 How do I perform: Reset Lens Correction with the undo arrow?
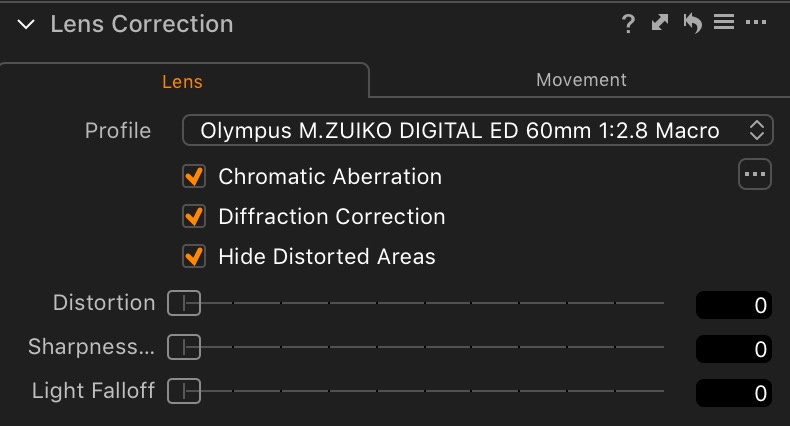point(692,23)
